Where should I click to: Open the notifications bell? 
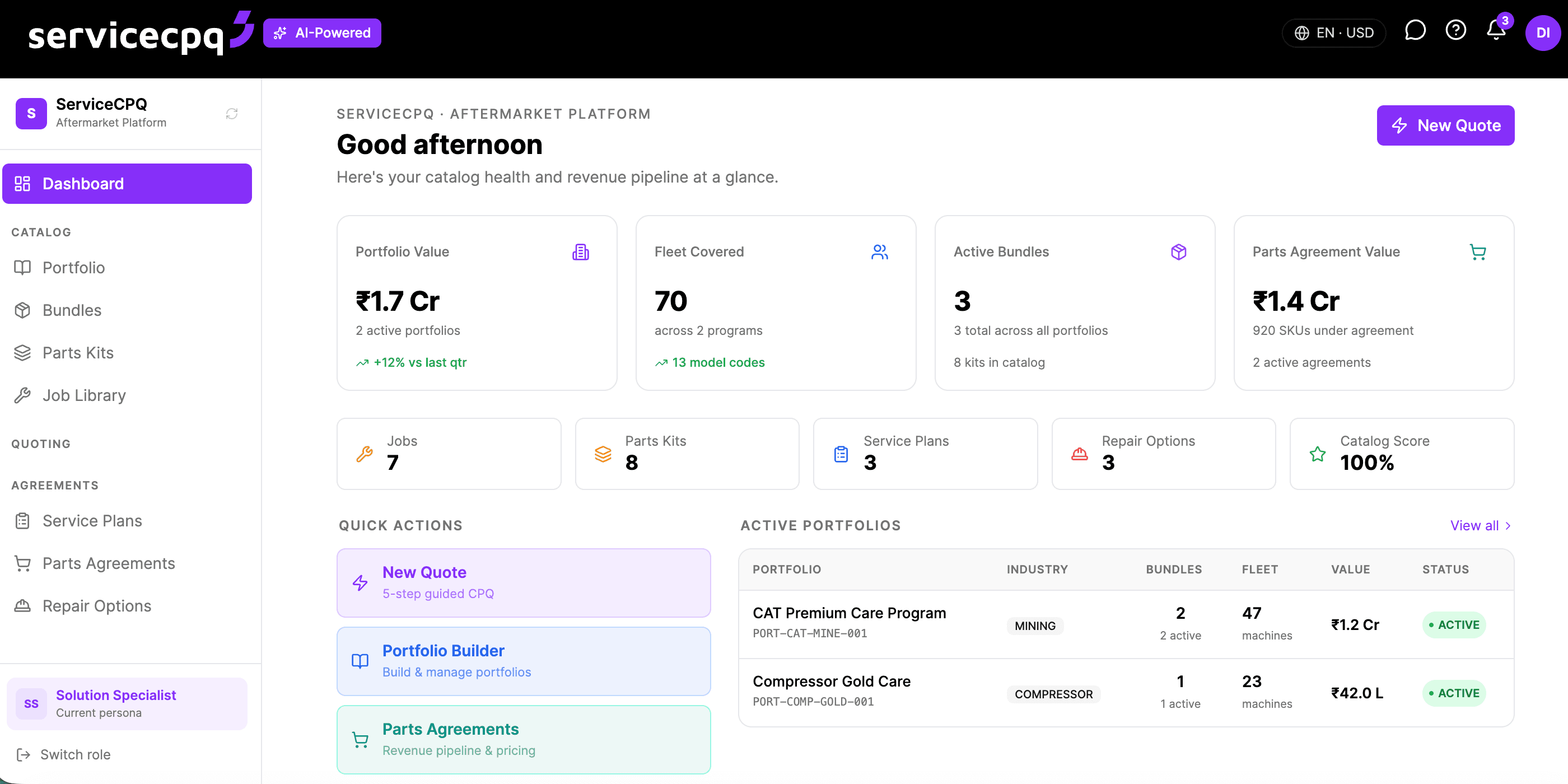coord(1496,30)
